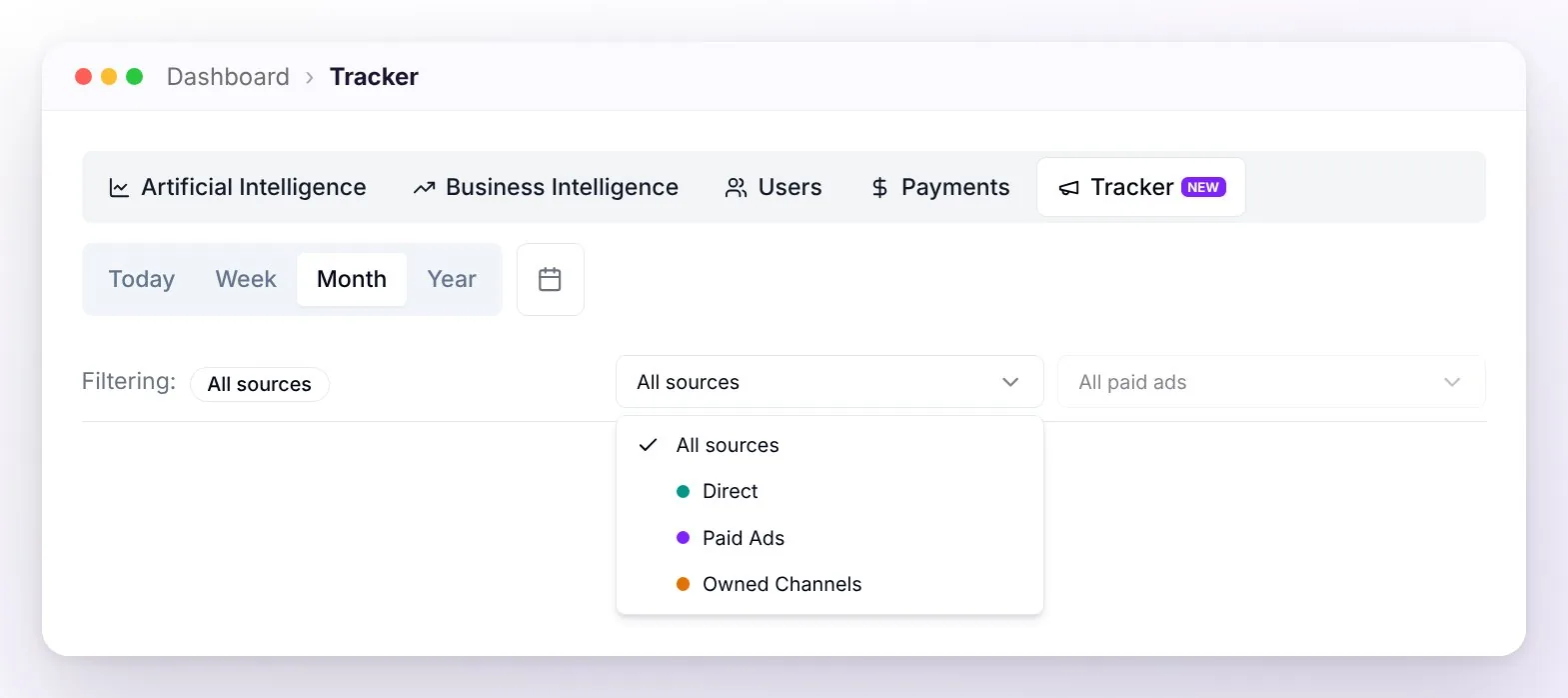The image size is (1568, 698).
Task: Maximize window with the green button
Action: (x=135, y=76)
